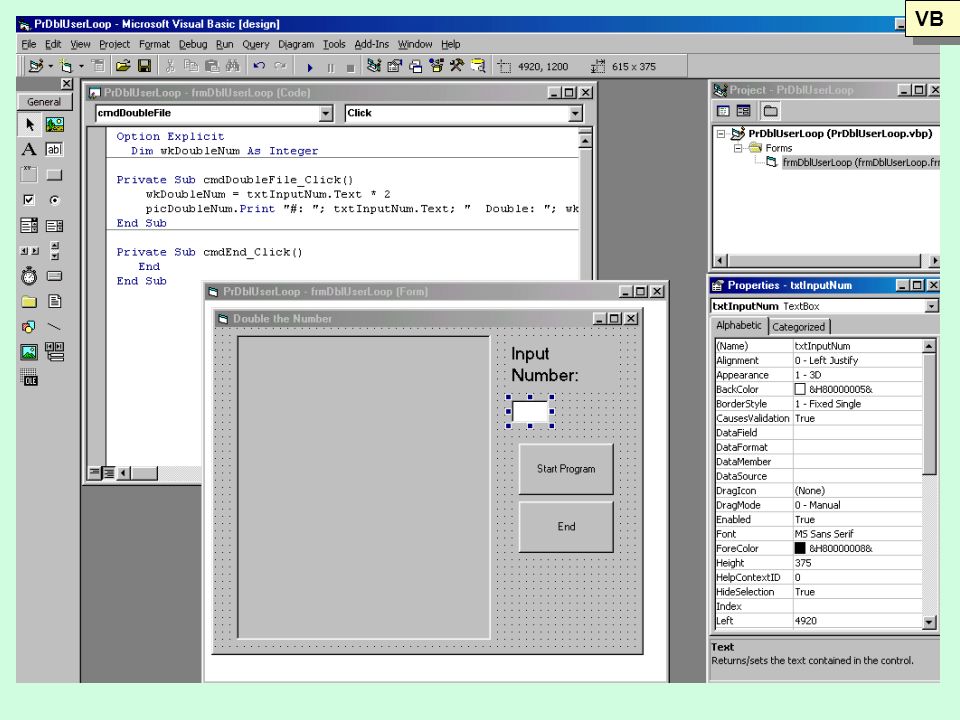Click View Code icon in Project panel
Screen dimensions: 960x720
pos(723,111)
